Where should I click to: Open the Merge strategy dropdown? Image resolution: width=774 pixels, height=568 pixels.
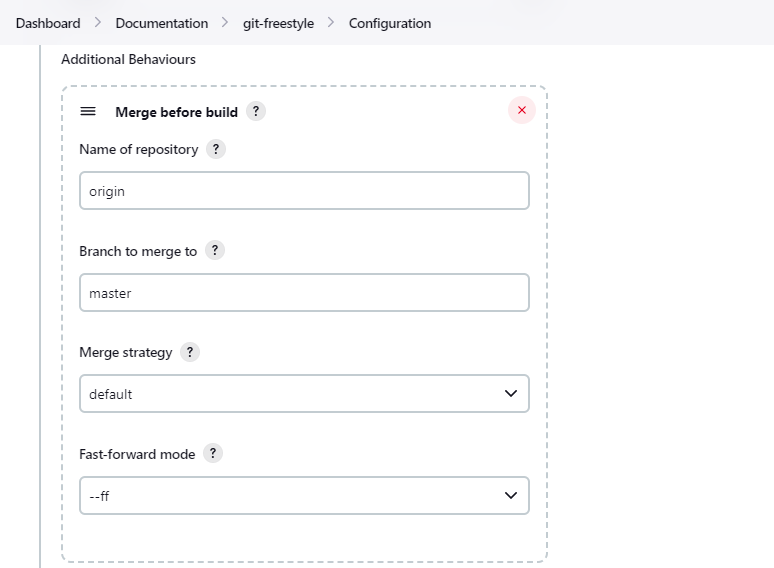(304, 394)
